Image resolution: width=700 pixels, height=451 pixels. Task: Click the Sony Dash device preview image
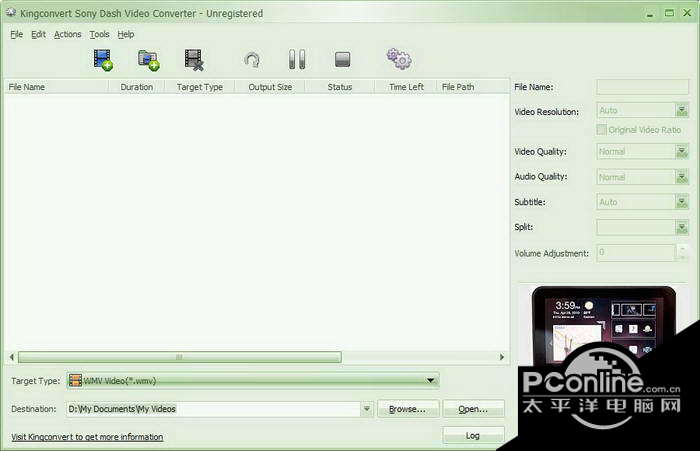[604, 326]
